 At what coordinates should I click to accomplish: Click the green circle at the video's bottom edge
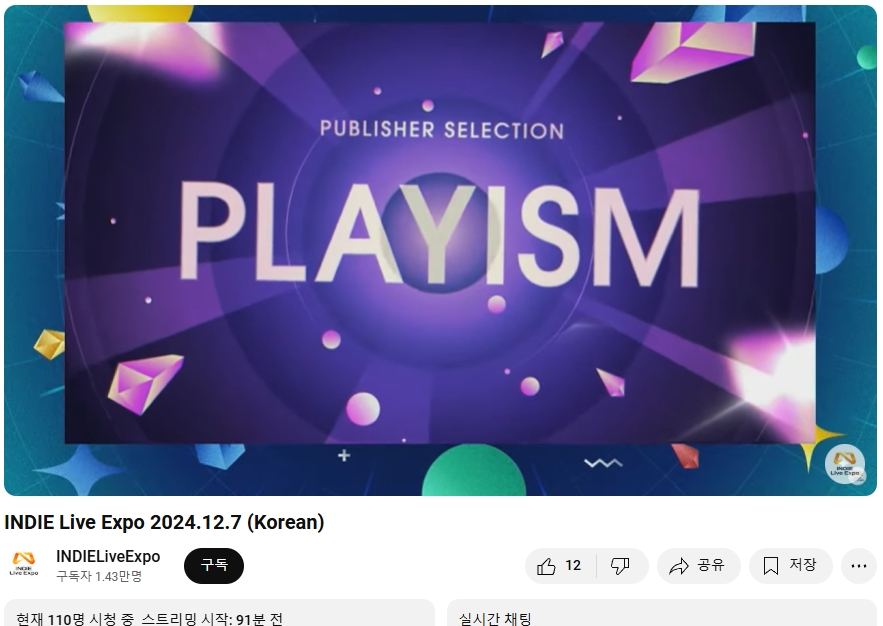click(473, 471)
